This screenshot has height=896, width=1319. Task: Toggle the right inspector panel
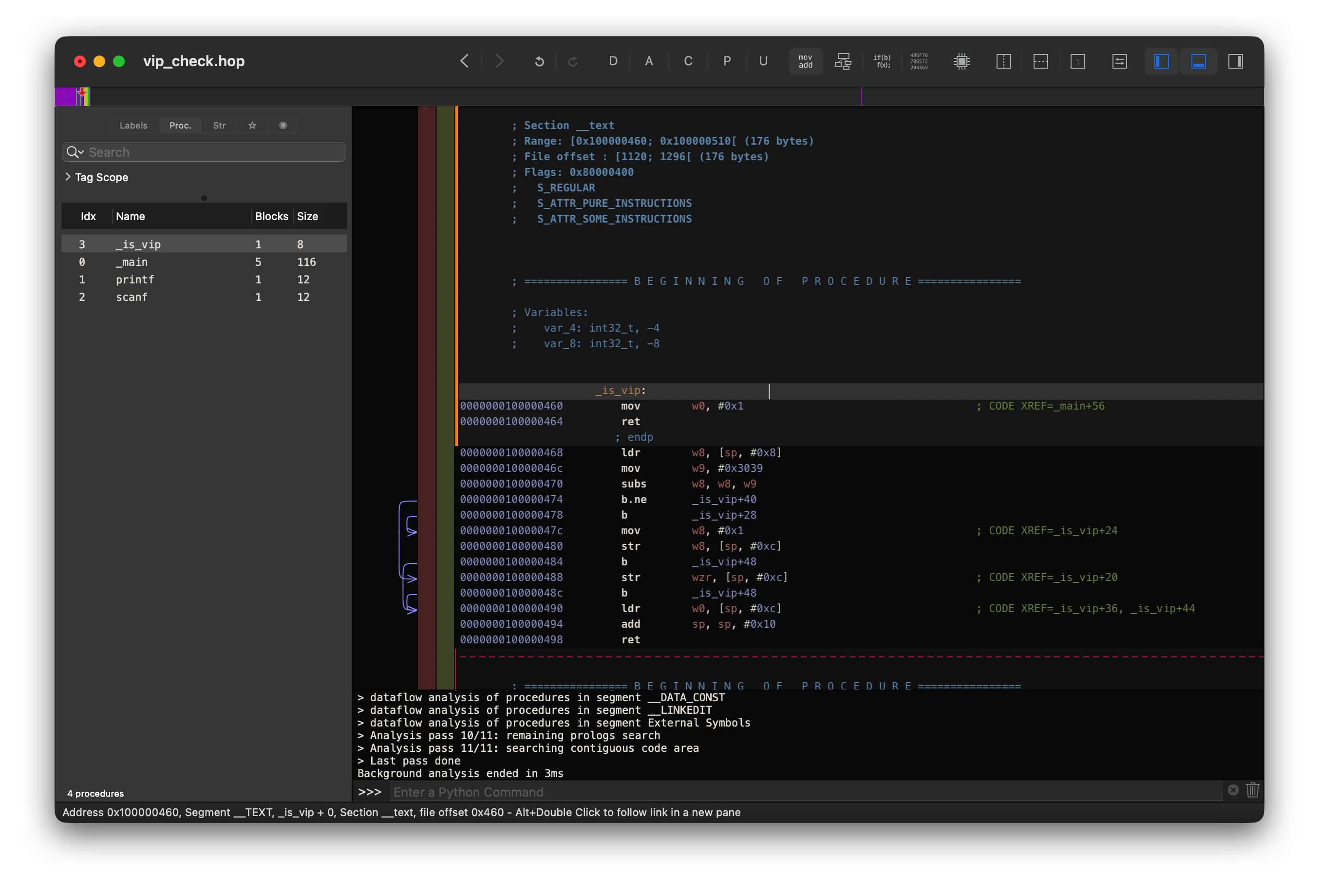[x=1236, y=61]
